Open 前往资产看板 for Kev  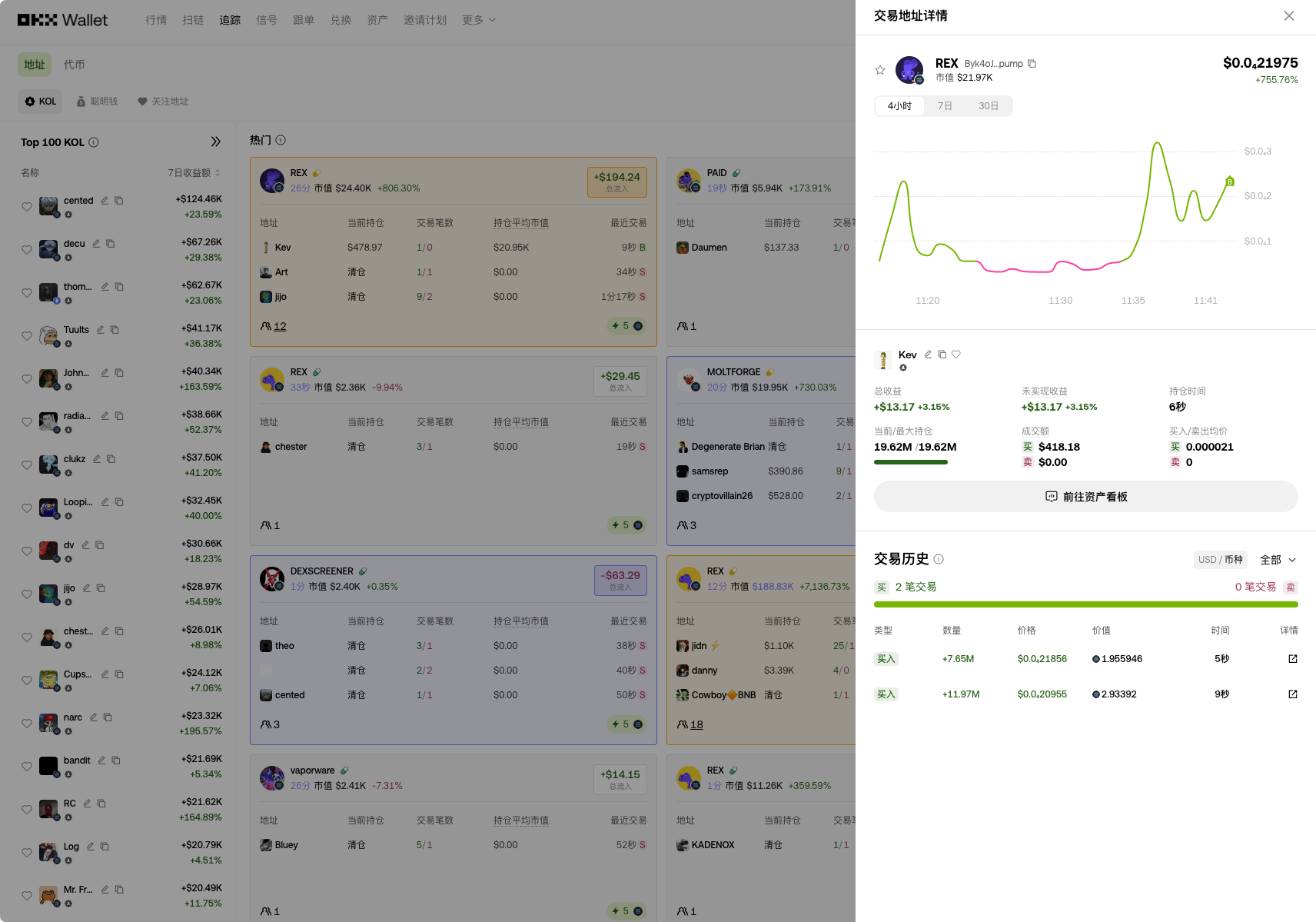coord(1085,496)
